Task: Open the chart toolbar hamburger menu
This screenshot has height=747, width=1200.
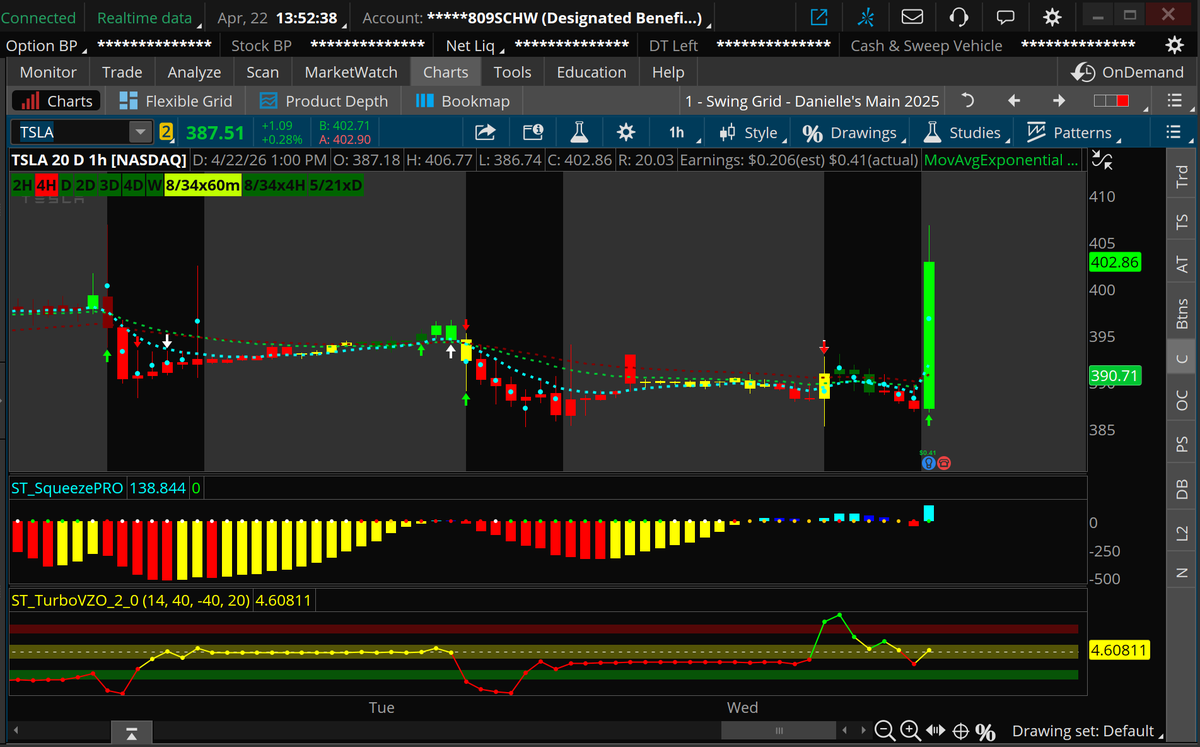Action: click(1173, 132)
